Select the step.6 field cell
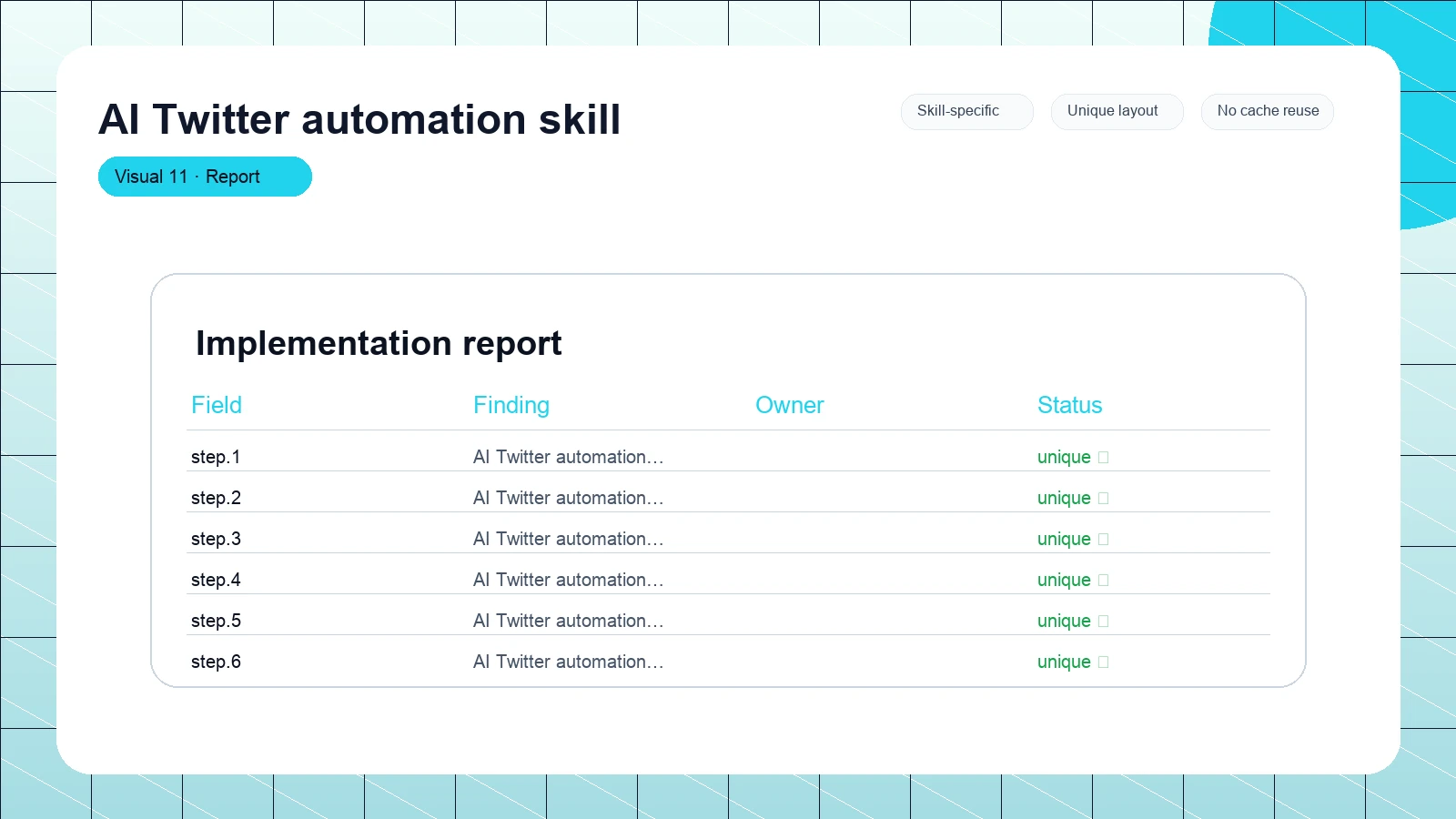The height and width of the screenshot is (819, 1456). point(216,662)
